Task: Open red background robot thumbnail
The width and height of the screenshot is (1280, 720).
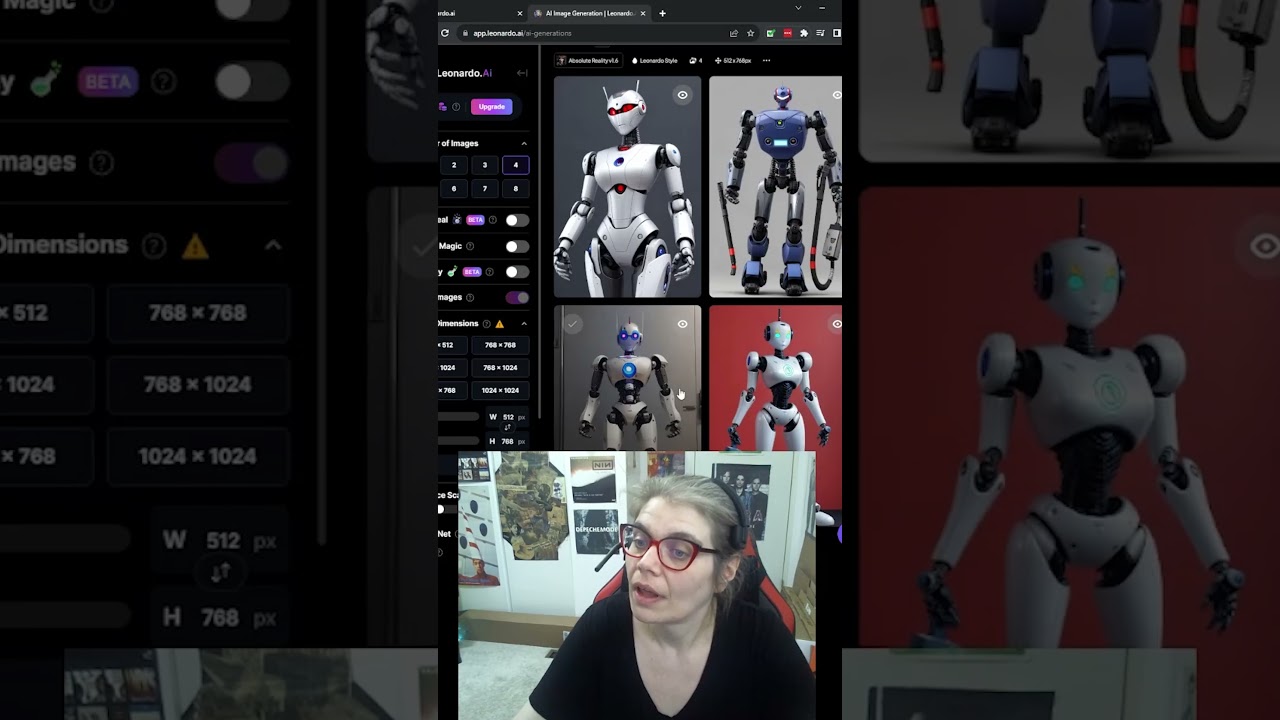Action: point(775,378)
